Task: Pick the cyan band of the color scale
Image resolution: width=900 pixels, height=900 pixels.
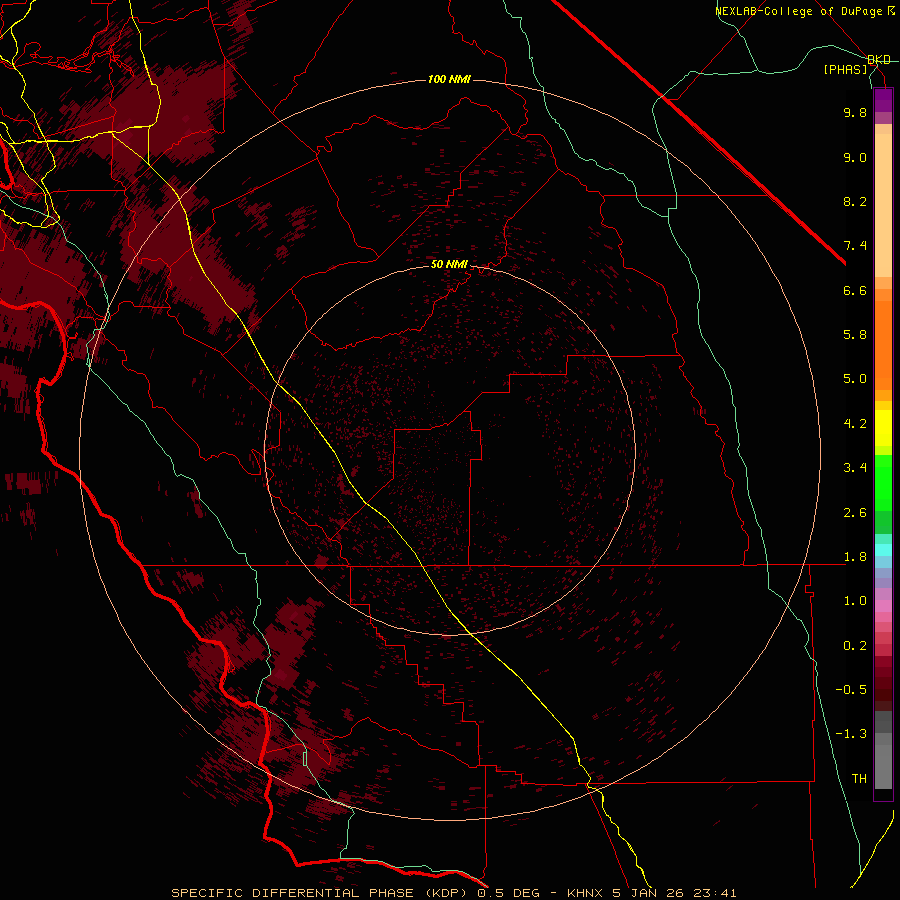Action: click(x=883, y=549)
